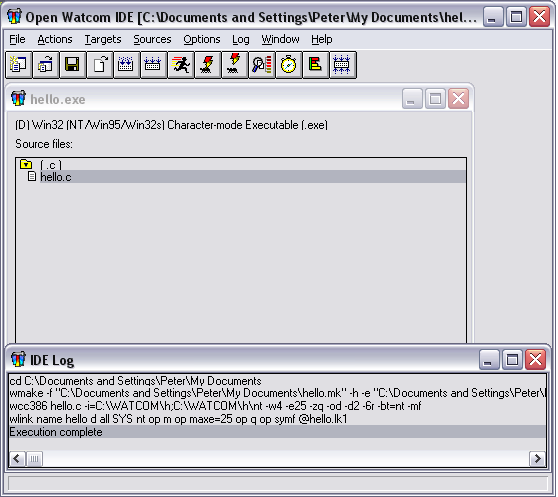
Task: Click the IDE Log window title icon
Action: 19,359
